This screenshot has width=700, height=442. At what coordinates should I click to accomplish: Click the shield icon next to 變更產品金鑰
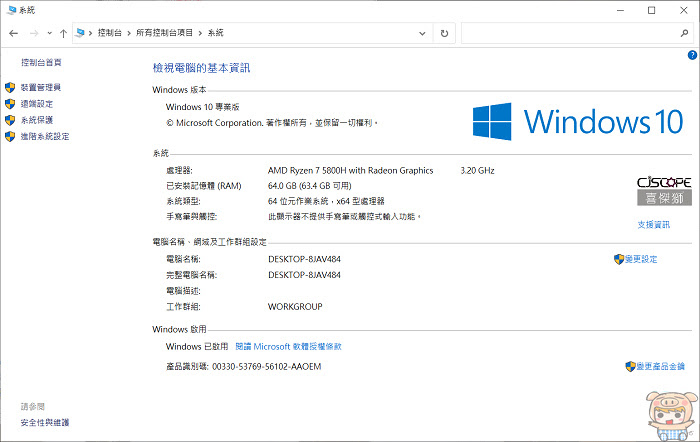coord(630,367)
